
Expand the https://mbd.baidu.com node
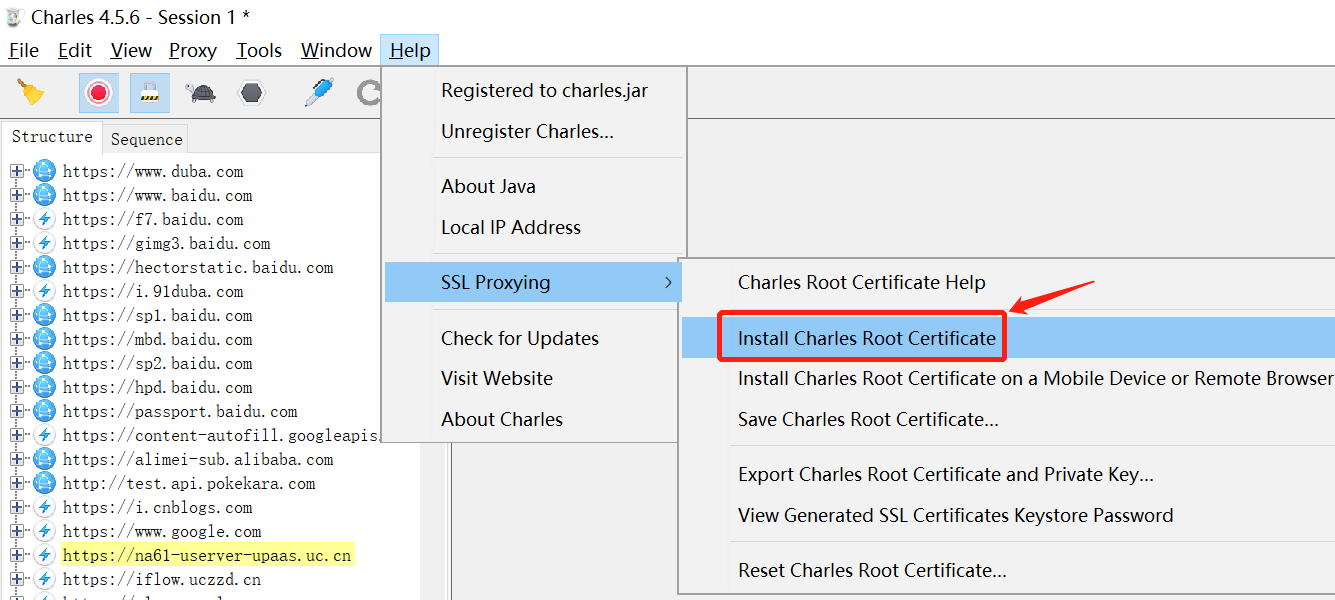[17, 339]
